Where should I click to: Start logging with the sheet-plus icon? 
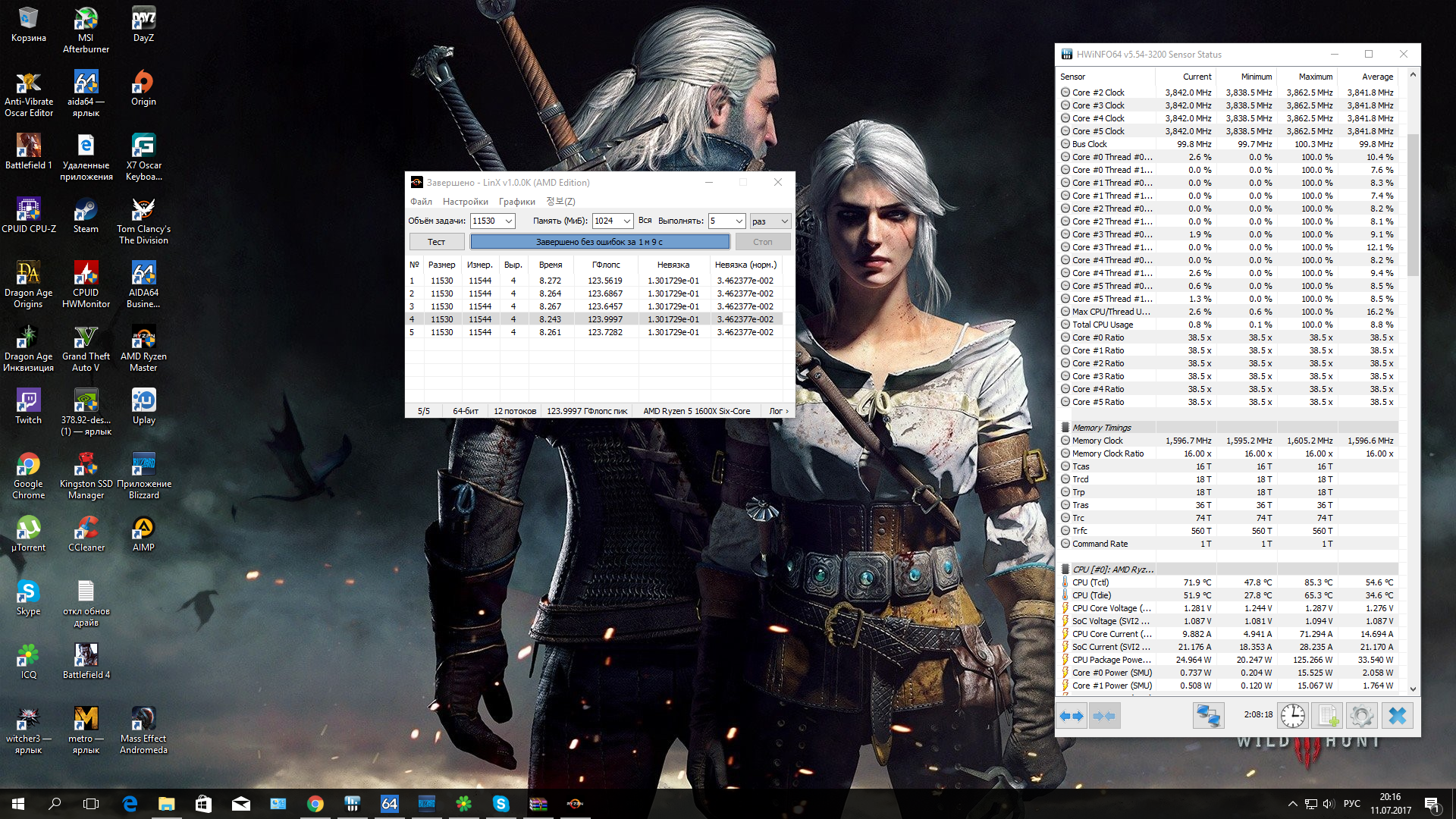click(x=1327, y=716)
